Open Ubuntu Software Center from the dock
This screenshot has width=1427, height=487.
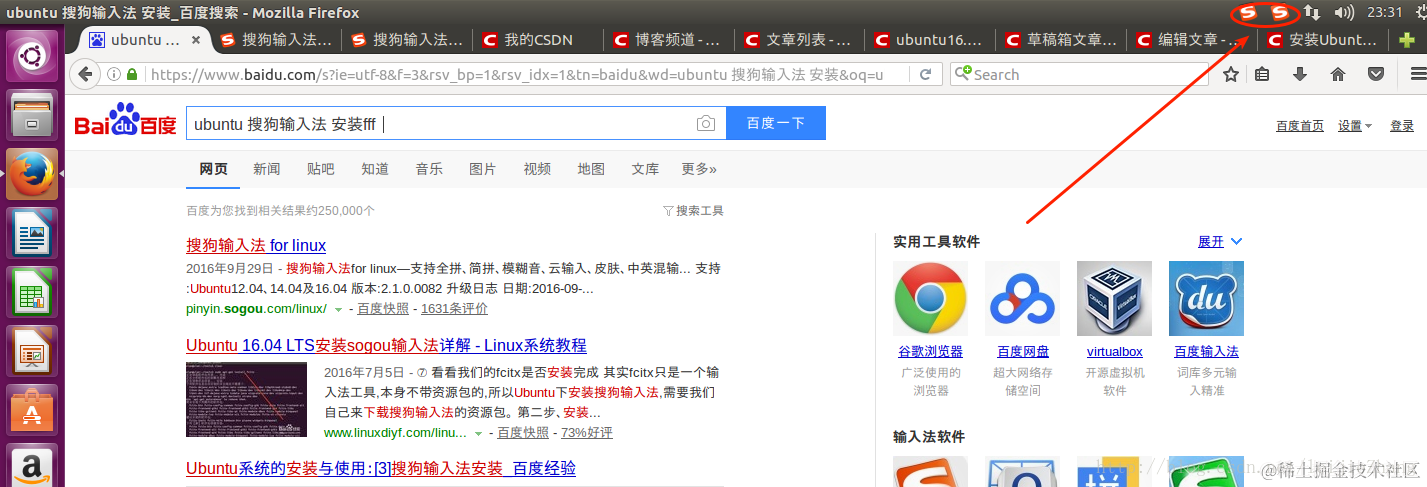(x=32, y=410)
